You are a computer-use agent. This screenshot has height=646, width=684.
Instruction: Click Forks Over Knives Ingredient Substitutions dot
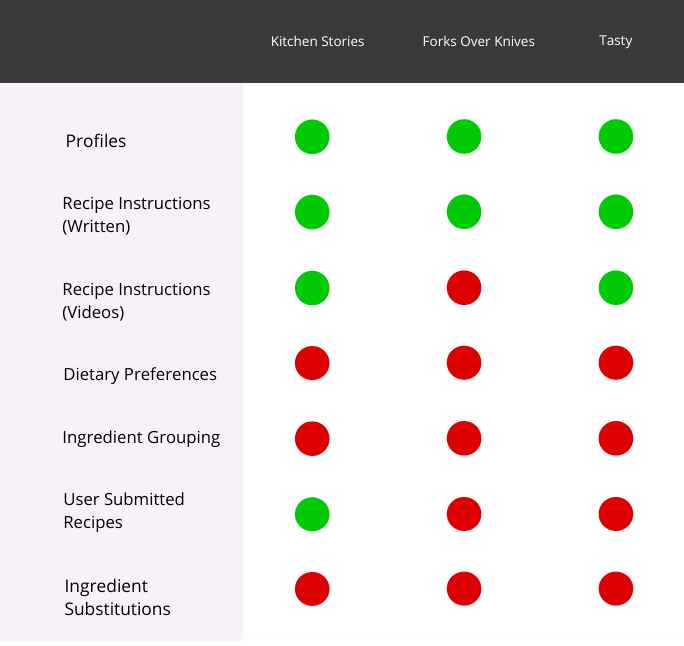coord(464,588)
